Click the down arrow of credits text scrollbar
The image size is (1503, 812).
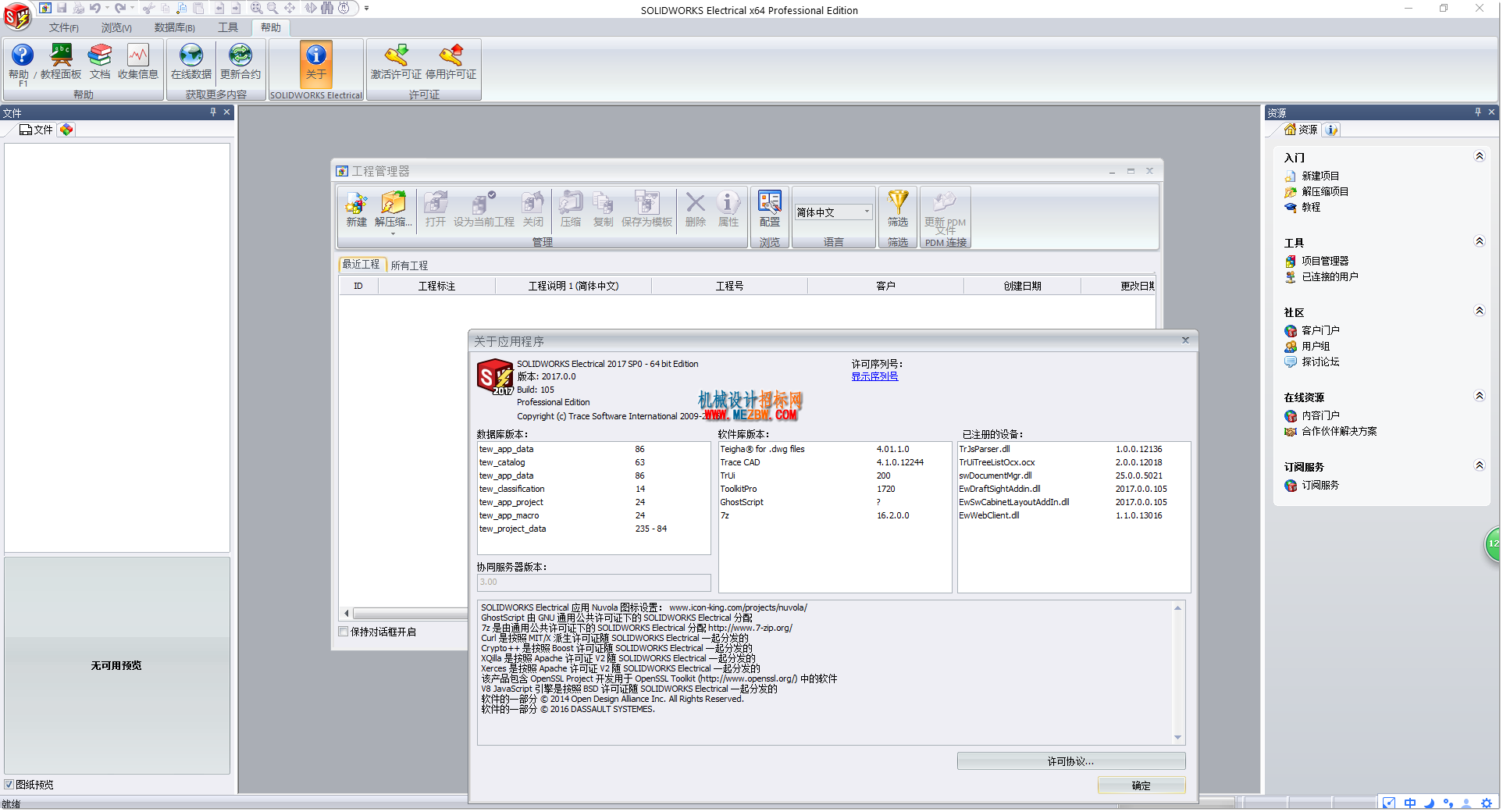click(x=1178, y=738)
